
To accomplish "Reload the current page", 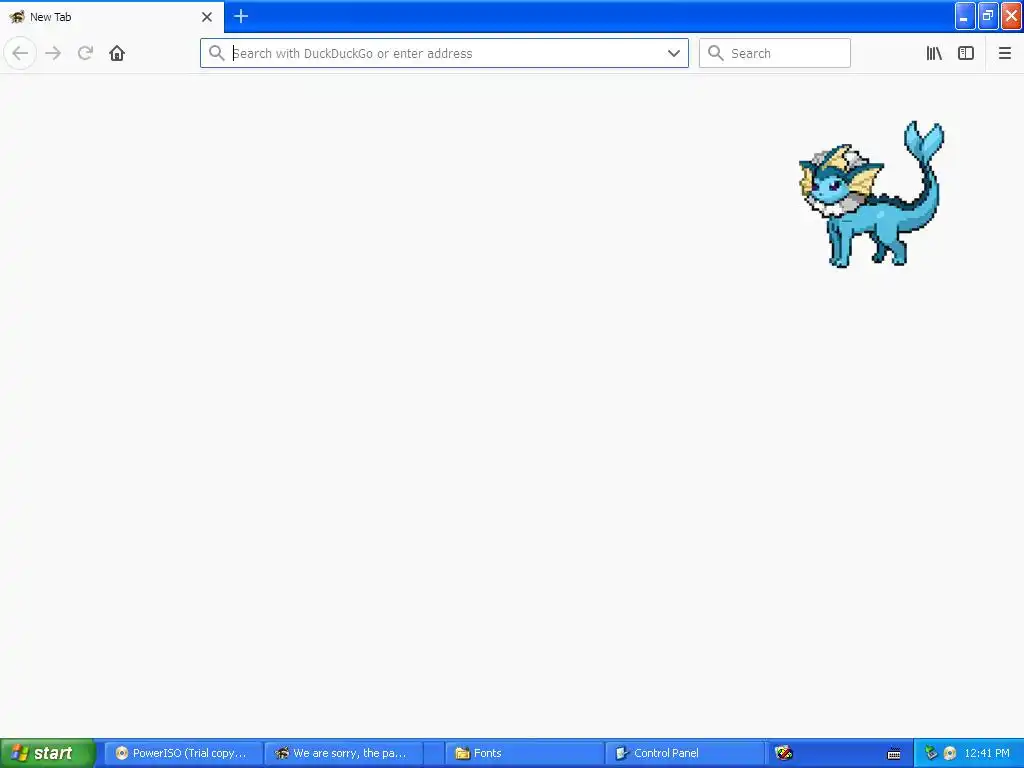I will coord(85,53).
